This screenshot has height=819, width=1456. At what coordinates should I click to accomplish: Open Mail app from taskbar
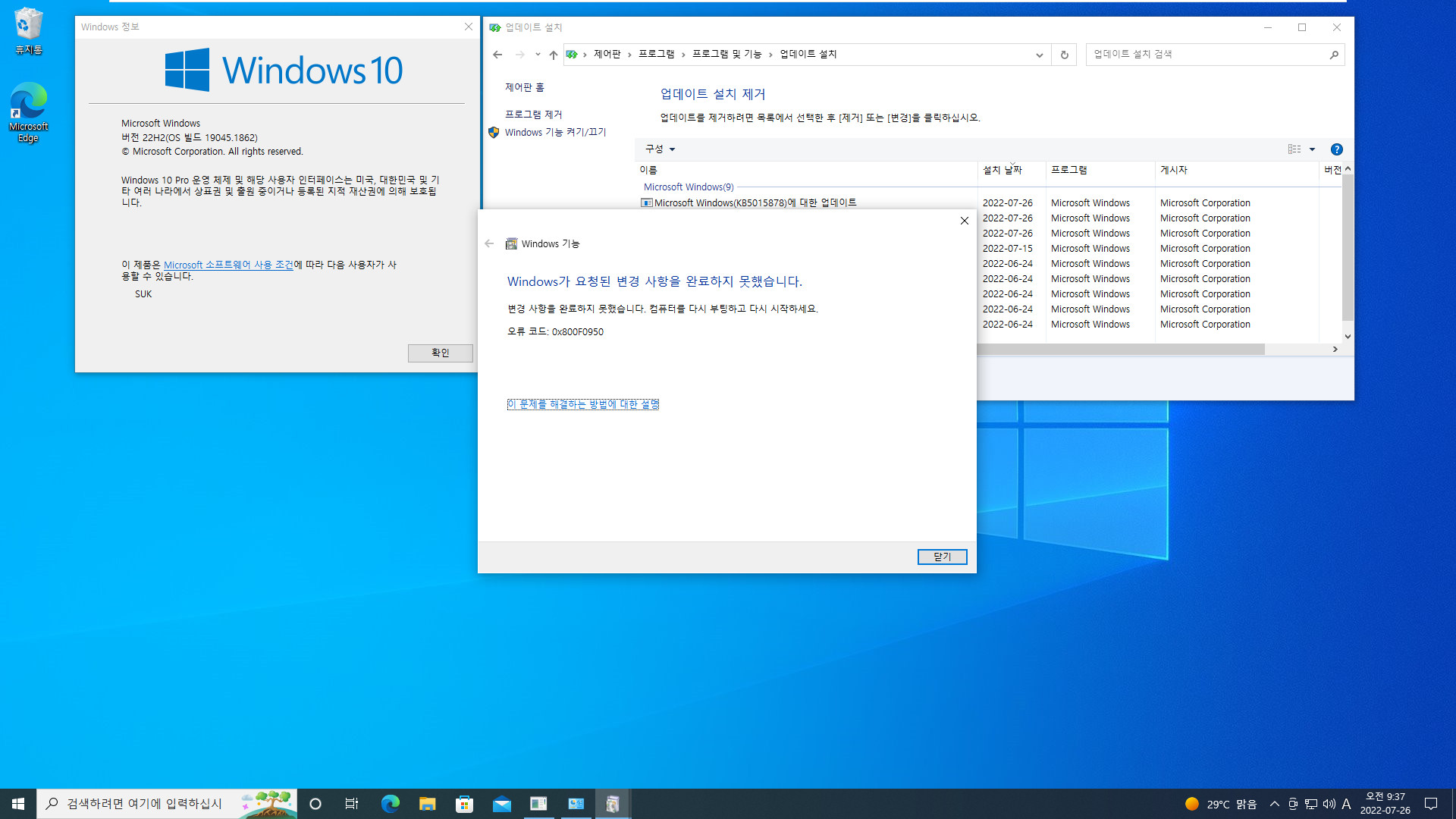pyautogui.click(x=501, y=804)
